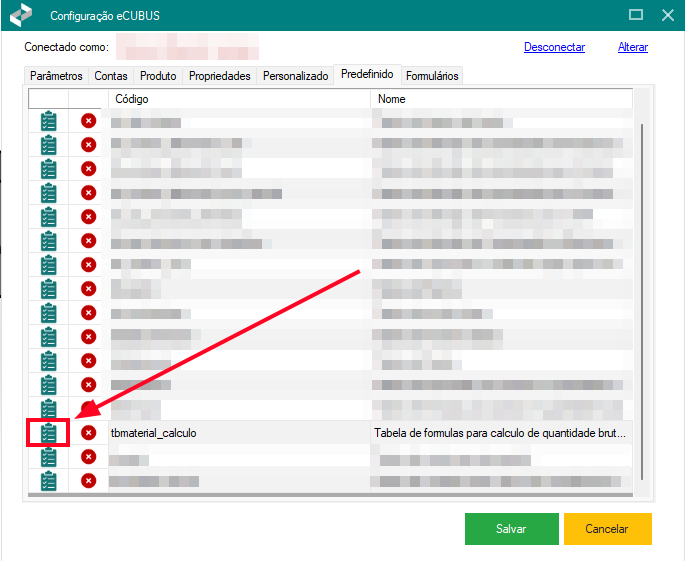Click the red delete icon in the last row

coord(88,481)
